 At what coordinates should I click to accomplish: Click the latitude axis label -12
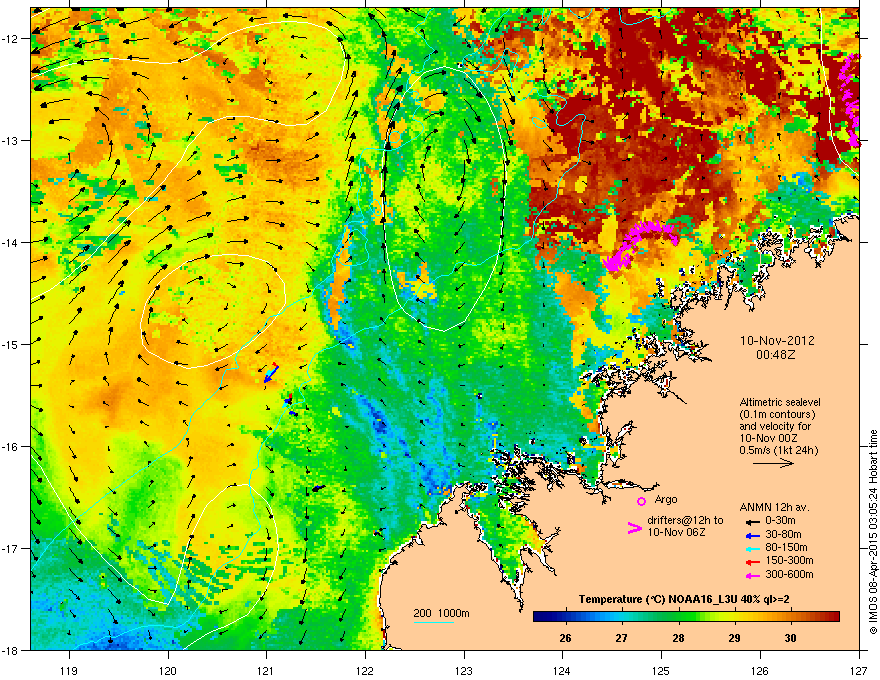point(11,39)
